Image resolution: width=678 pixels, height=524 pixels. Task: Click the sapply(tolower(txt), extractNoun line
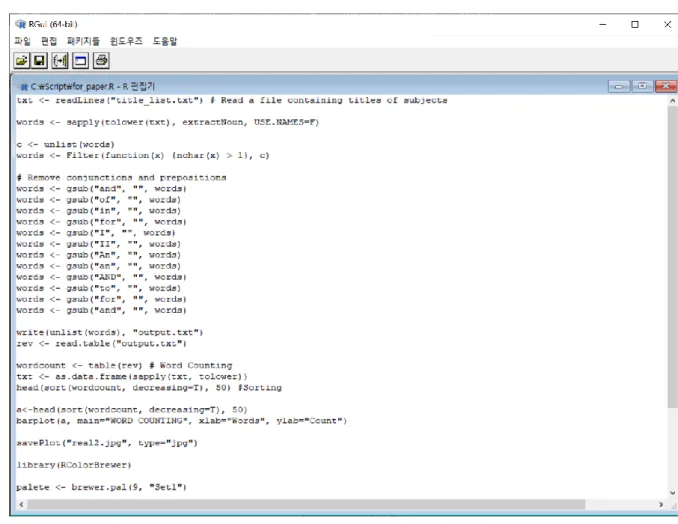click(168, 122)
